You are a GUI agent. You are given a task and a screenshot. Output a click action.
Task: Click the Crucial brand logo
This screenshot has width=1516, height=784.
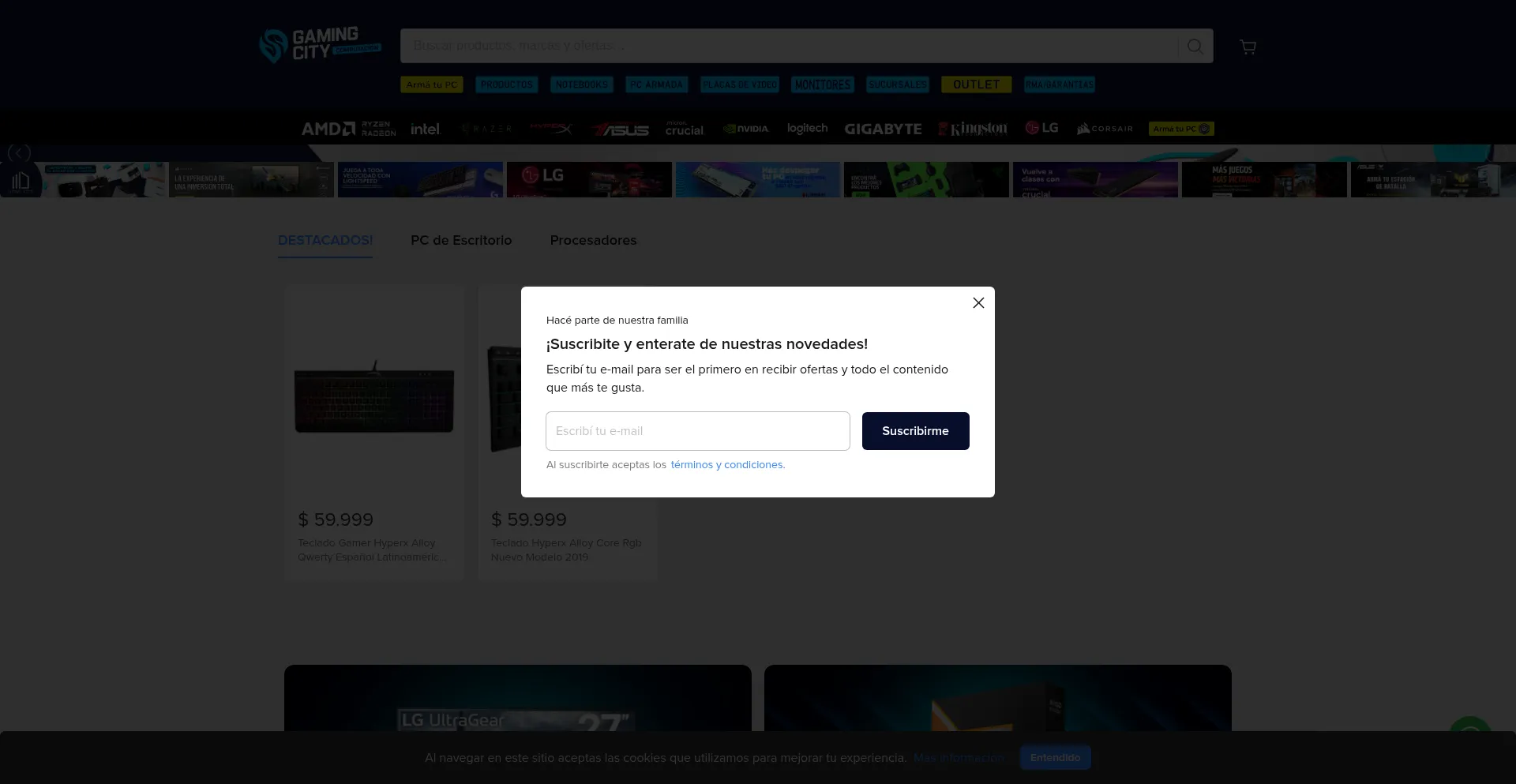coord(684,129)
